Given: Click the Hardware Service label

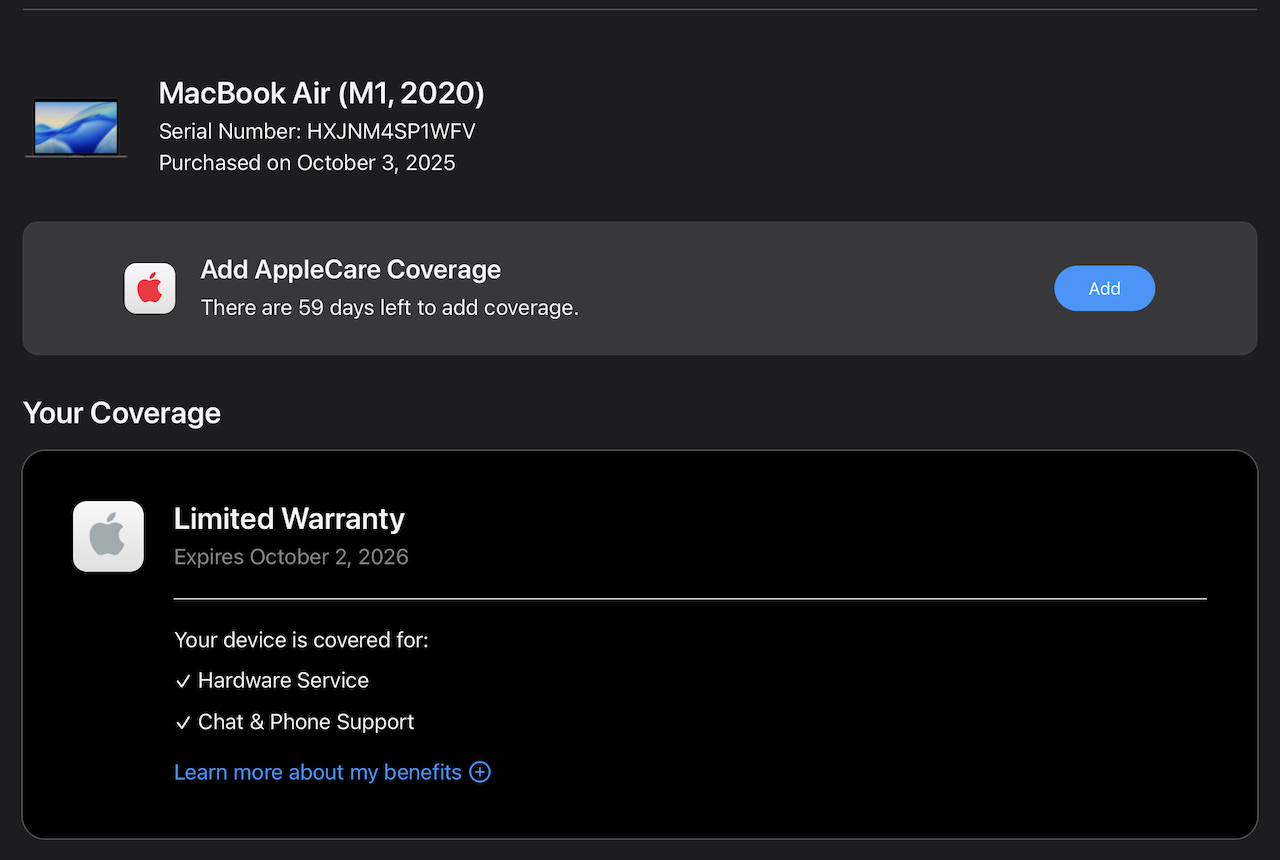Looking at the screenshot, I should [x=283, y=681].
